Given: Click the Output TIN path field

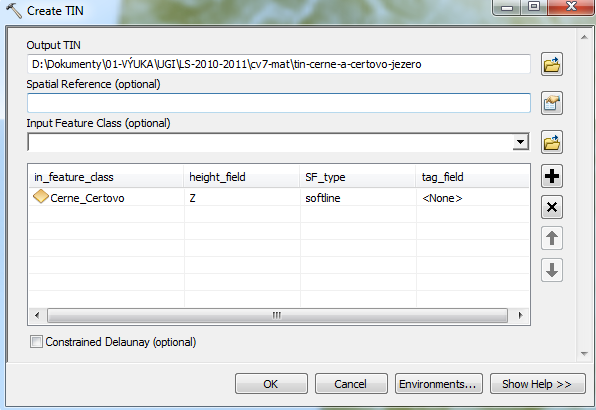Looking at the screenshot, I should [x=279, y=64].
